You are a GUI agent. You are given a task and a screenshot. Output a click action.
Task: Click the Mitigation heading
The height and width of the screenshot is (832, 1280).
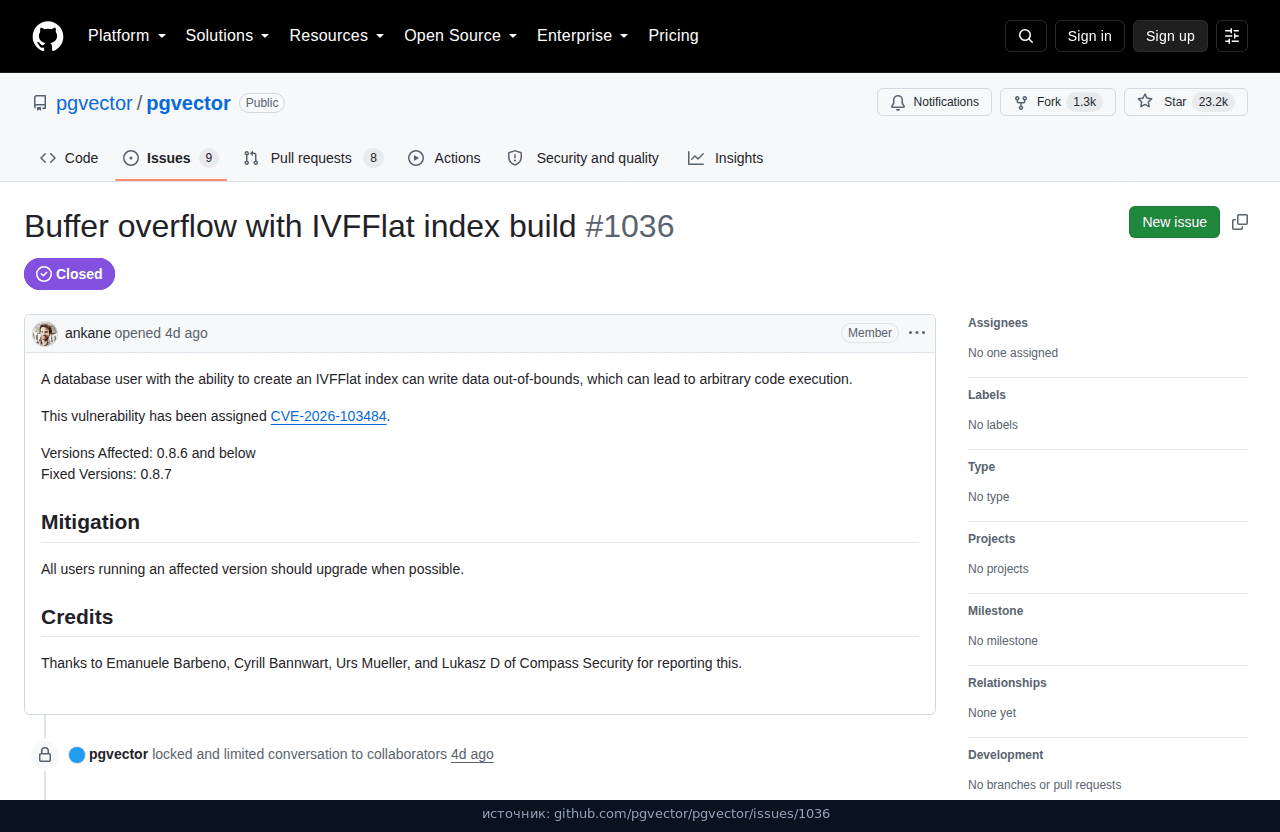tap(91, 522)
